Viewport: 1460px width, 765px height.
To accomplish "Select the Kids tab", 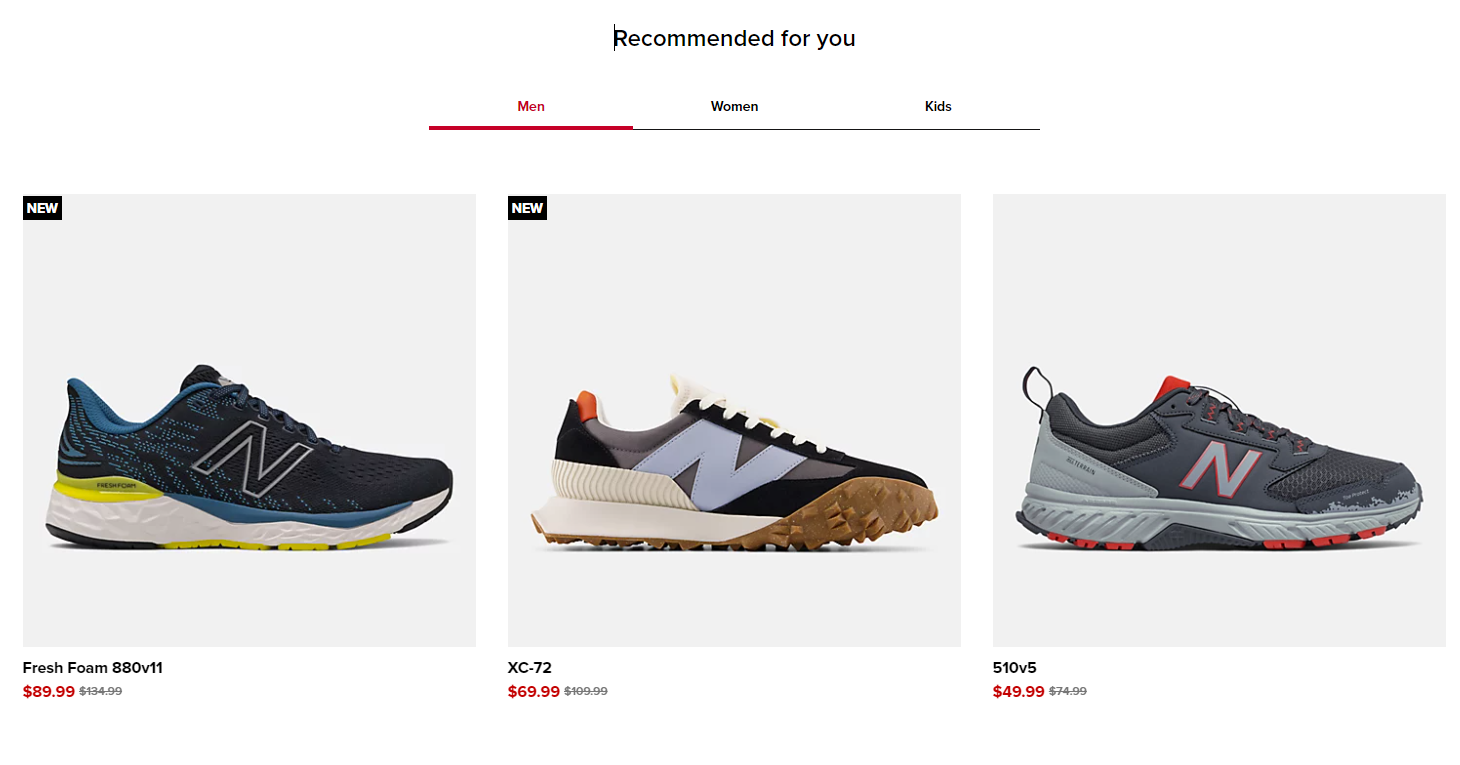I will pyautogui.click(x=938, y=106).
